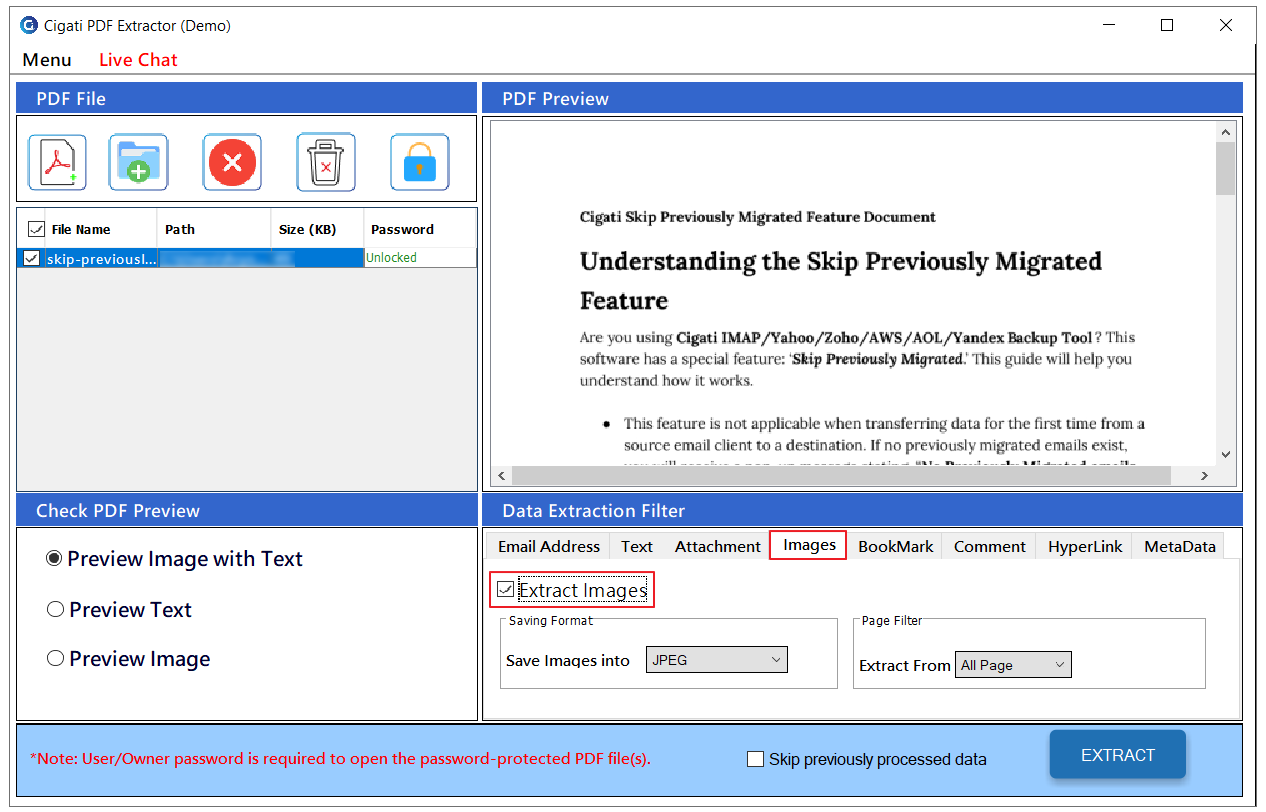Click the PDF preview vertical scrollbar thumb
Viewport: 1266px width, 812px height.
(x=1226, y=168)
